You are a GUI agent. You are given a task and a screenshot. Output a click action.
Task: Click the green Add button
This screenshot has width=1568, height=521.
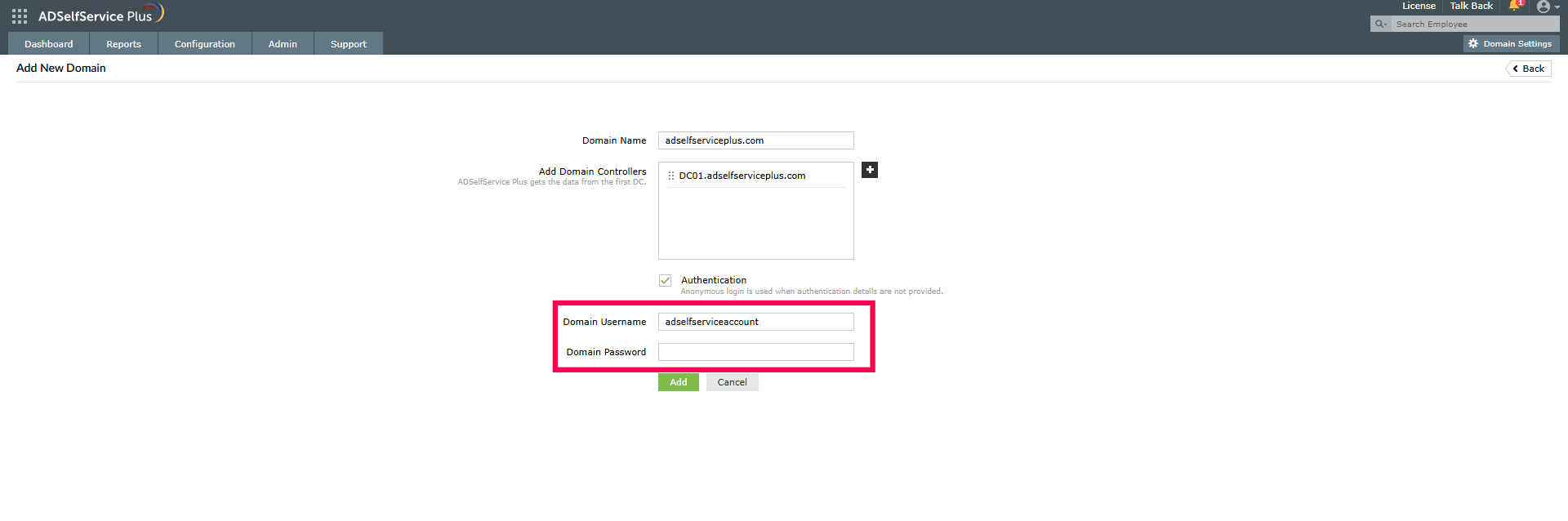pyautogui.click(x=679, y=382)
